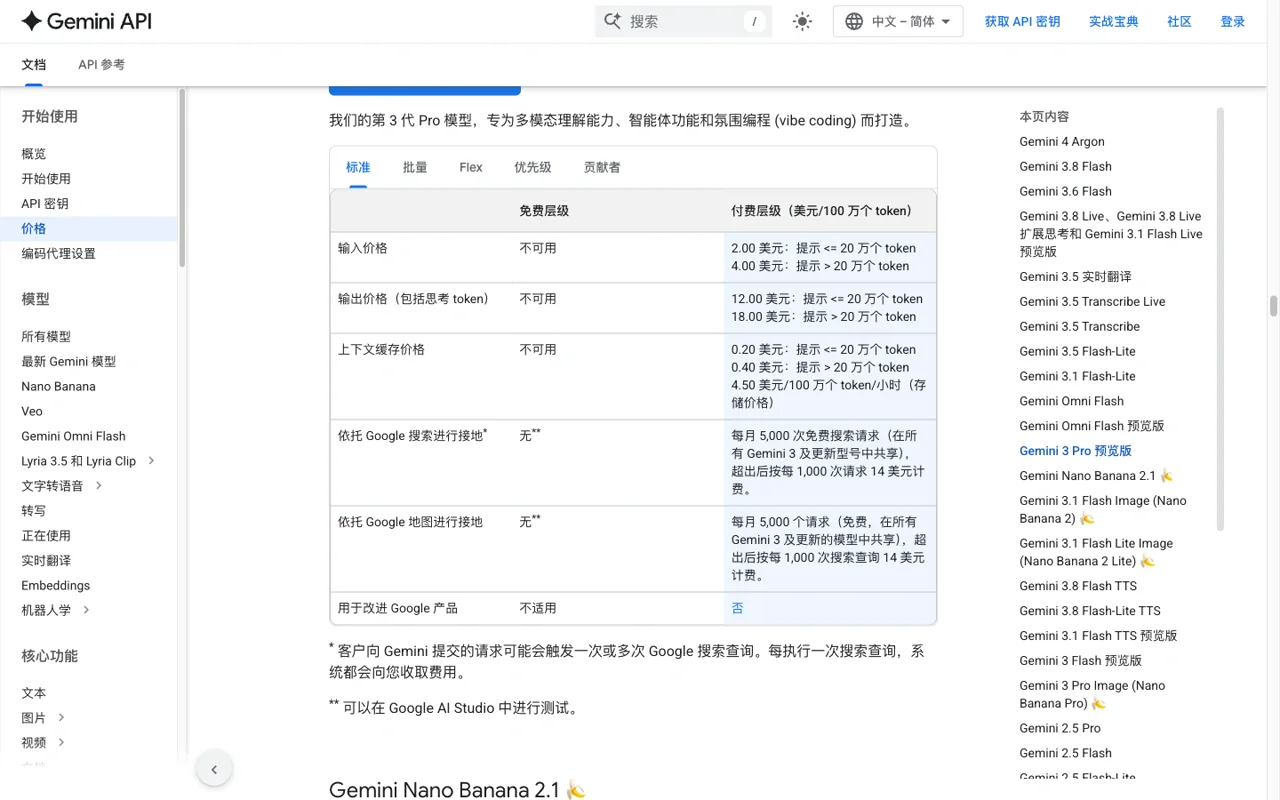
Task: Jump to Gemini 3.8 Flash TTS section
Action: (1078, 586)
